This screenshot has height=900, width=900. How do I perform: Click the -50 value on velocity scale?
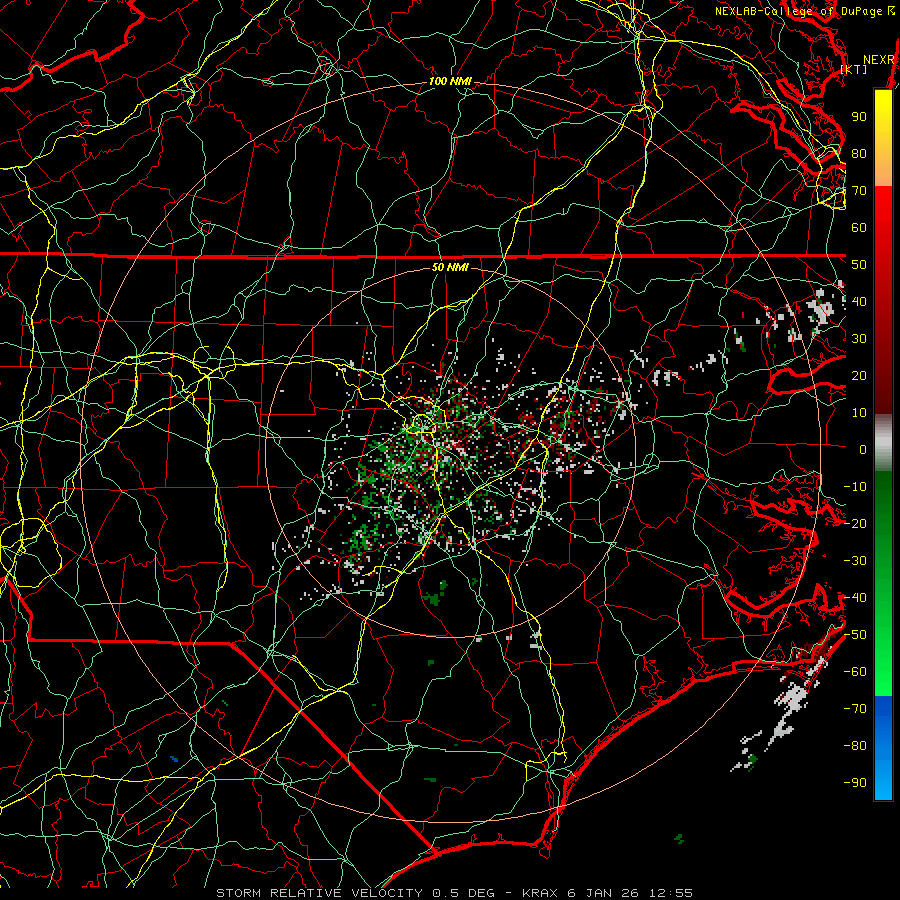tap(855, 635)
